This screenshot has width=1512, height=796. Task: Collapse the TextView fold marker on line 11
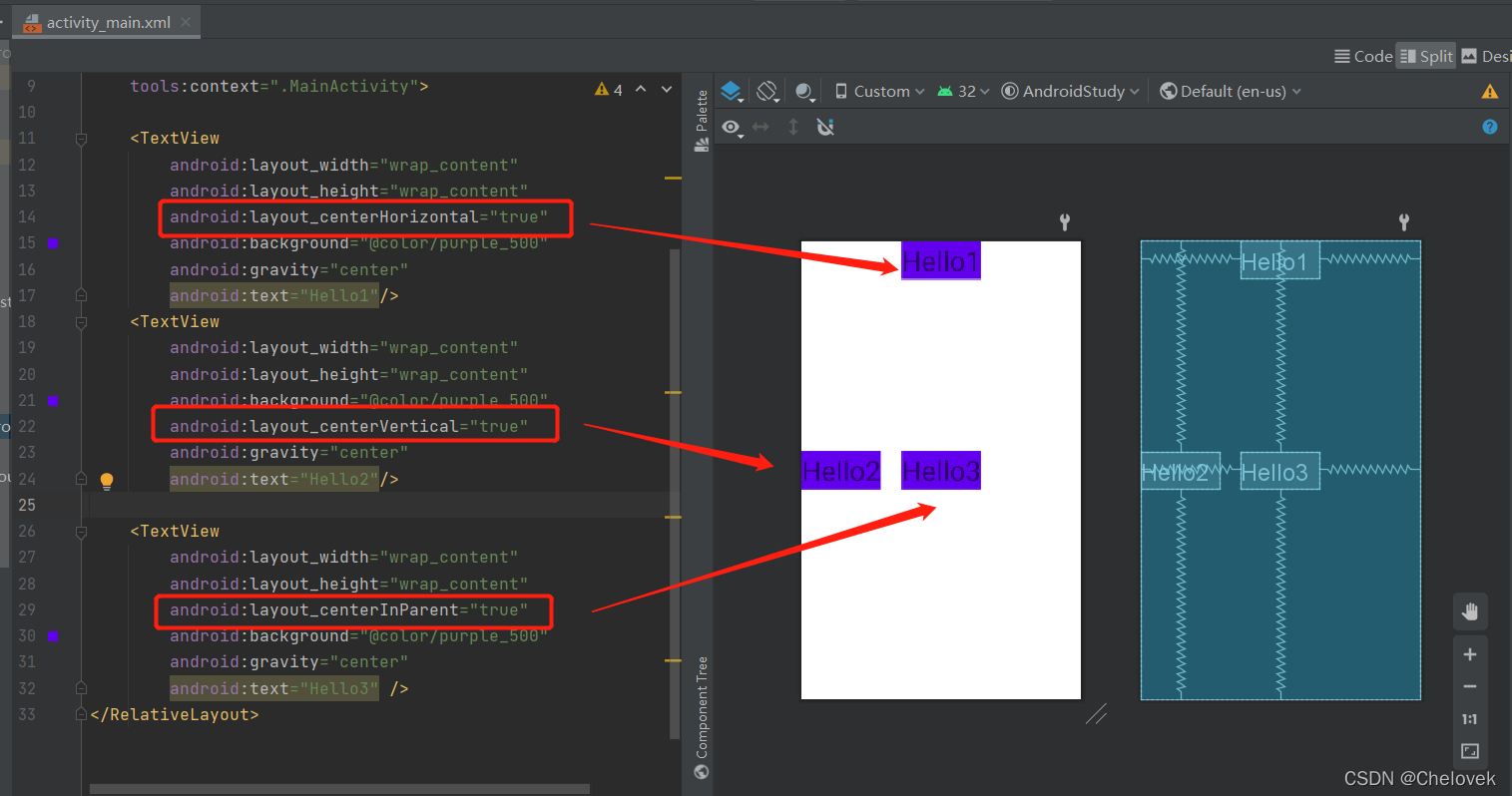tap(82, 139)
